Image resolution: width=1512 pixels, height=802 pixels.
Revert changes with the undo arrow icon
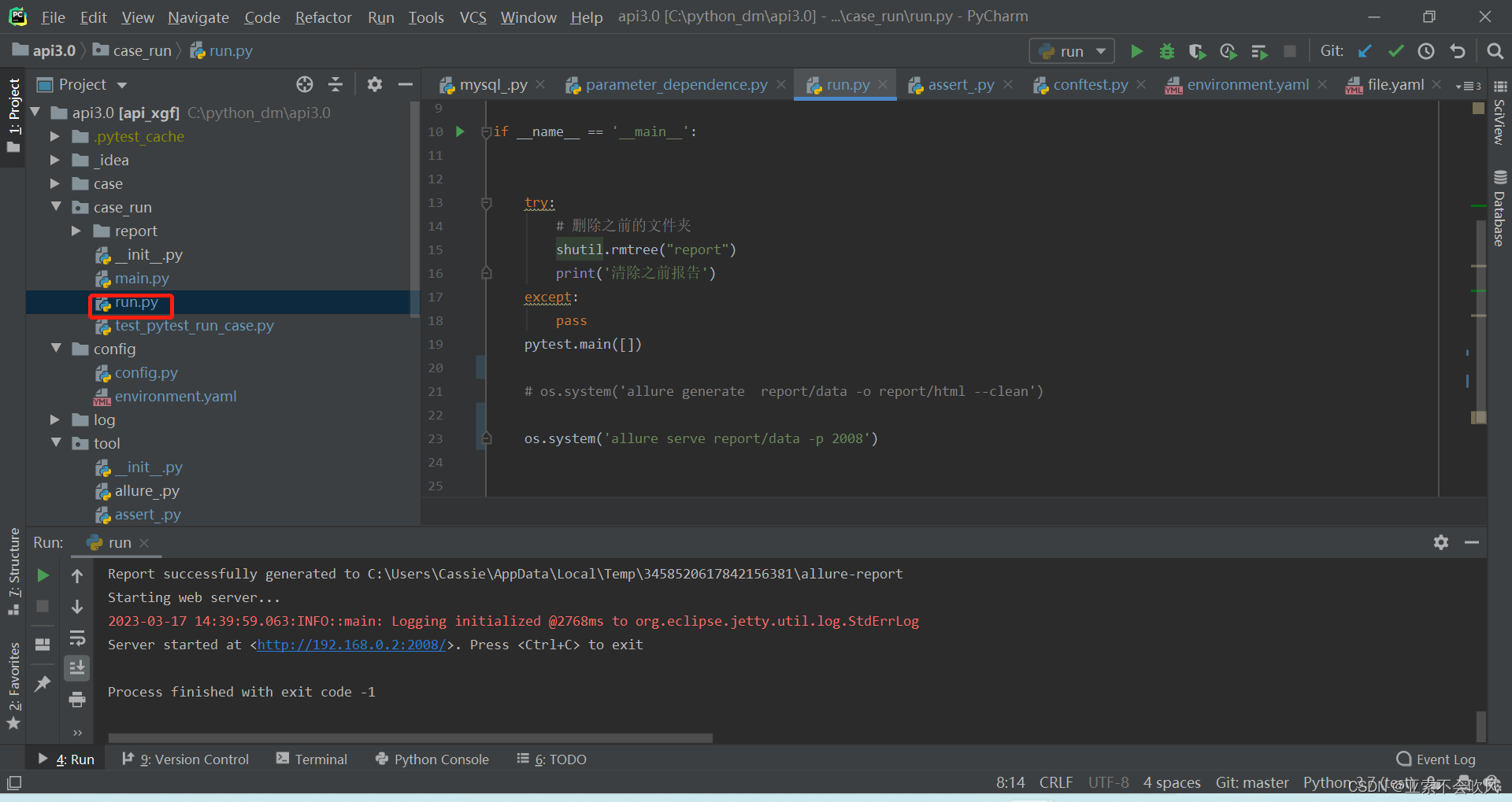coord(1458,51)
